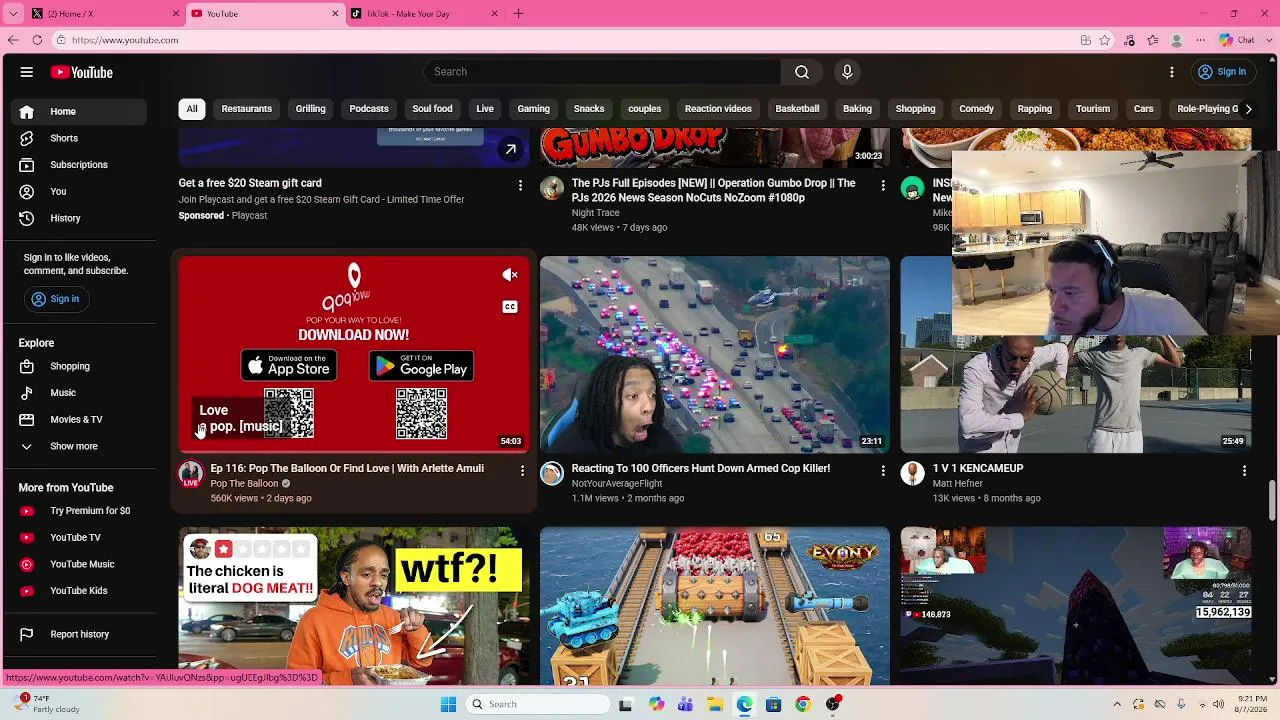Click the YouTube search input field

(x=602, y=72)
